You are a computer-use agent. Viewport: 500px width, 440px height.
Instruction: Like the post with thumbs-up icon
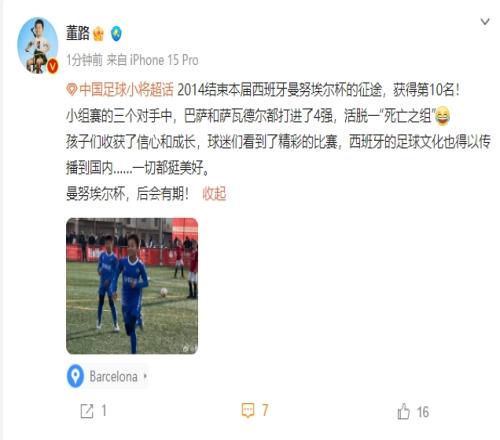point(403,411)
